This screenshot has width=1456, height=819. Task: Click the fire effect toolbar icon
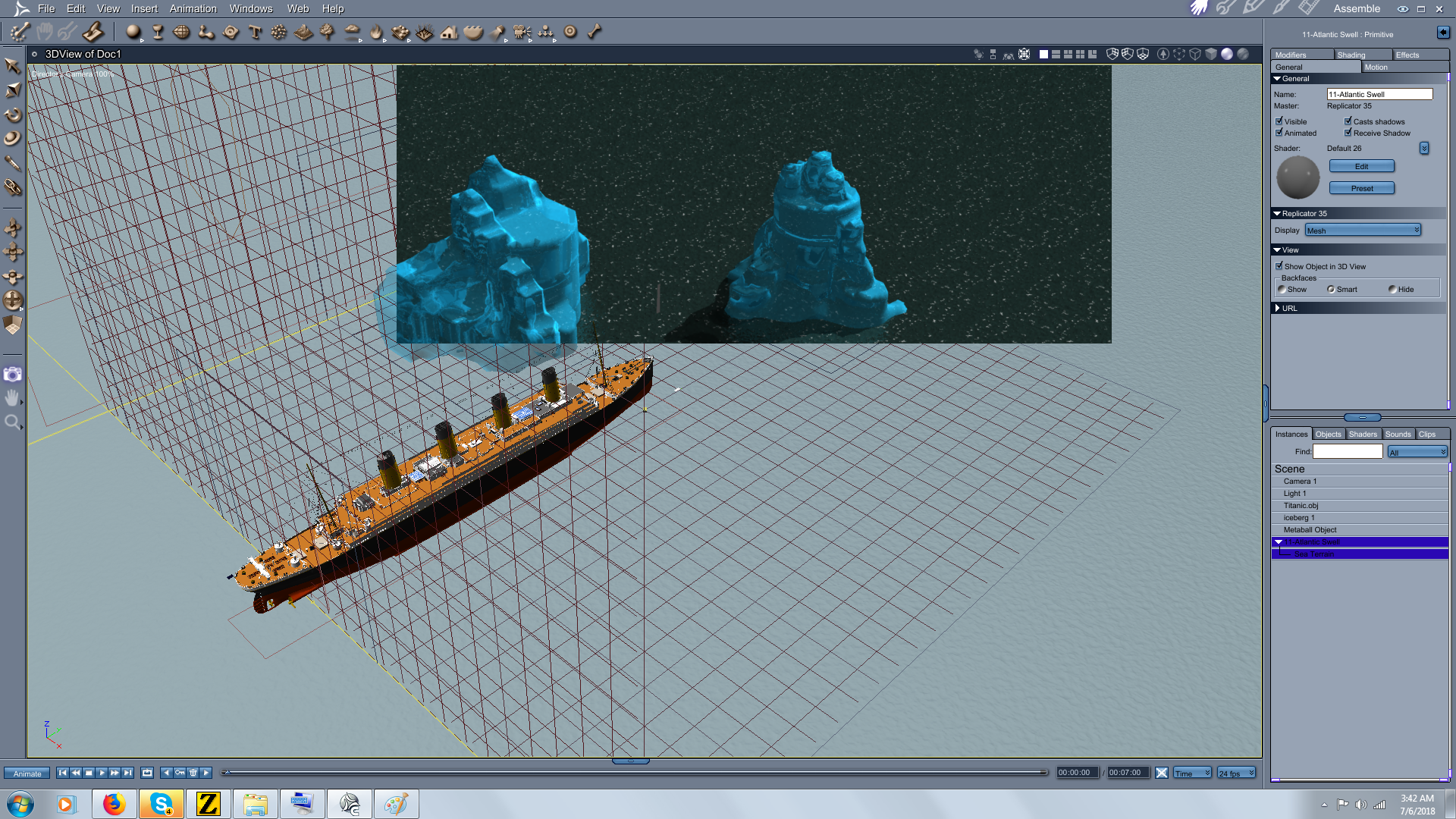[376, 32]
